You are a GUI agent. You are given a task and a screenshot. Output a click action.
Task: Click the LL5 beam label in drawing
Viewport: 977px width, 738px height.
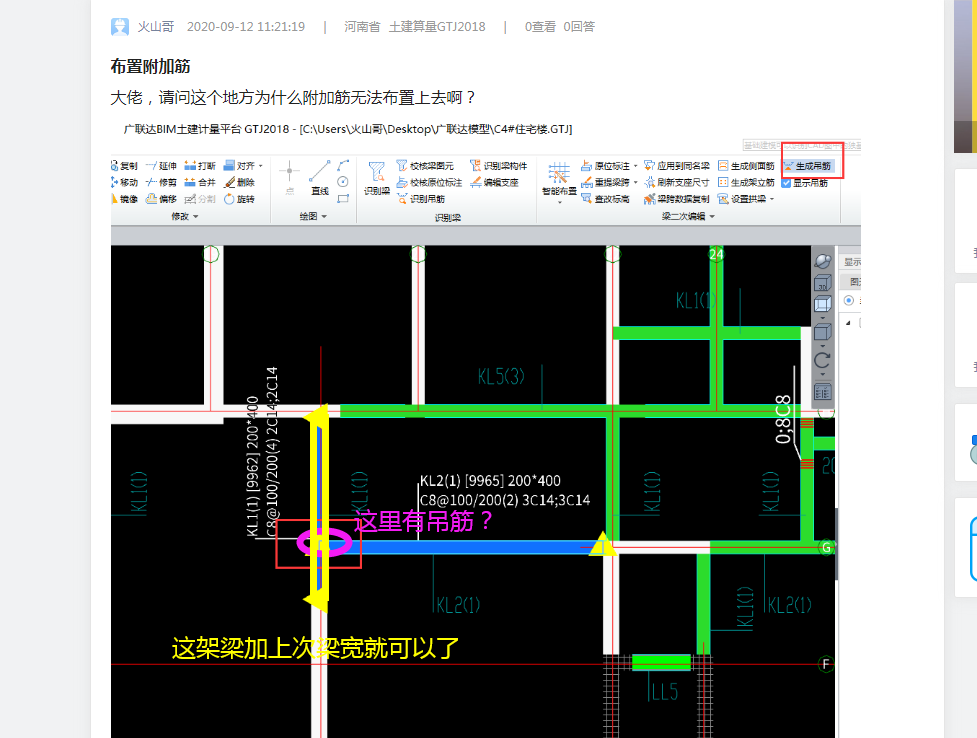[x=664, y=692]
